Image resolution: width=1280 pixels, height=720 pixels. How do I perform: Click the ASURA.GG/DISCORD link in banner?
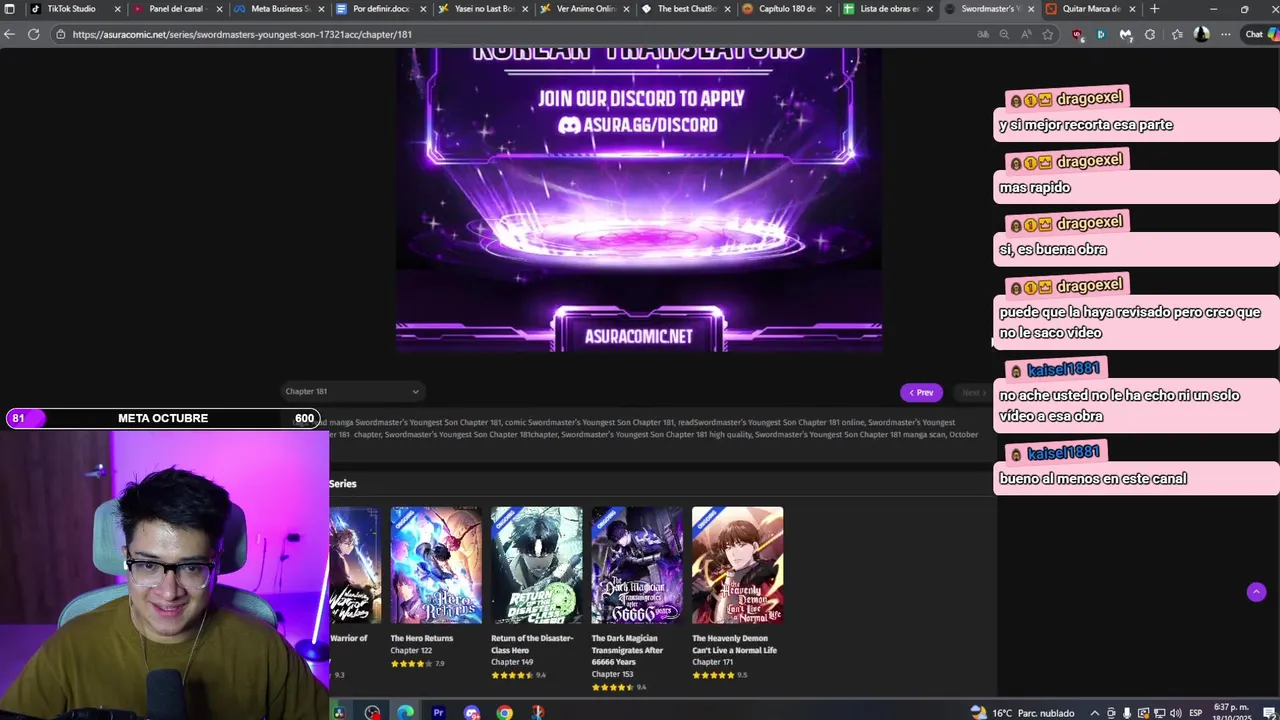coord(638,126)
